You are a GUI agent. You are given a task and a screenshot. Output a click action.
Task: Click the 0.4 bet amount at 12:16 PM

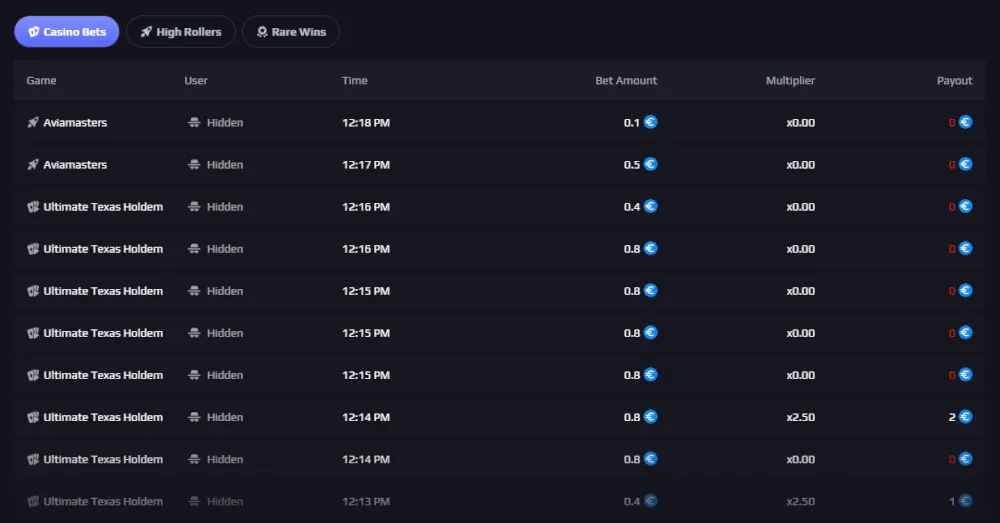click(x=631, y=207)
